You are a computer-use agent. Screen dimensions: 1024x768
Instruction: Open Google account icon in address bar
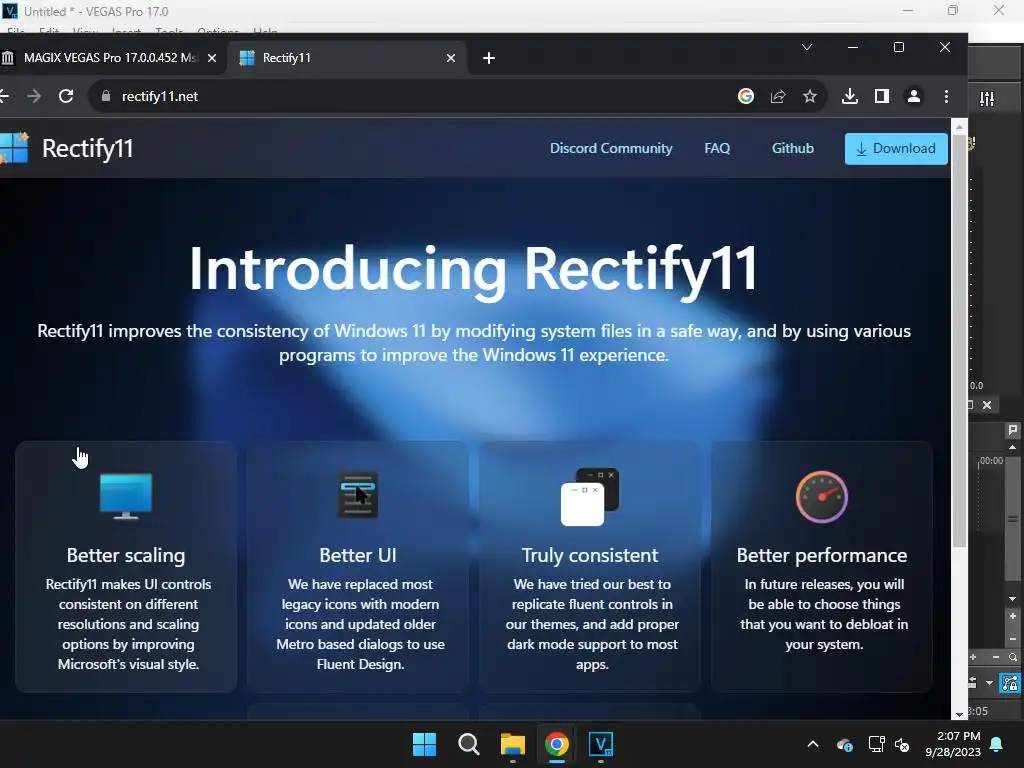coord(746,96)
